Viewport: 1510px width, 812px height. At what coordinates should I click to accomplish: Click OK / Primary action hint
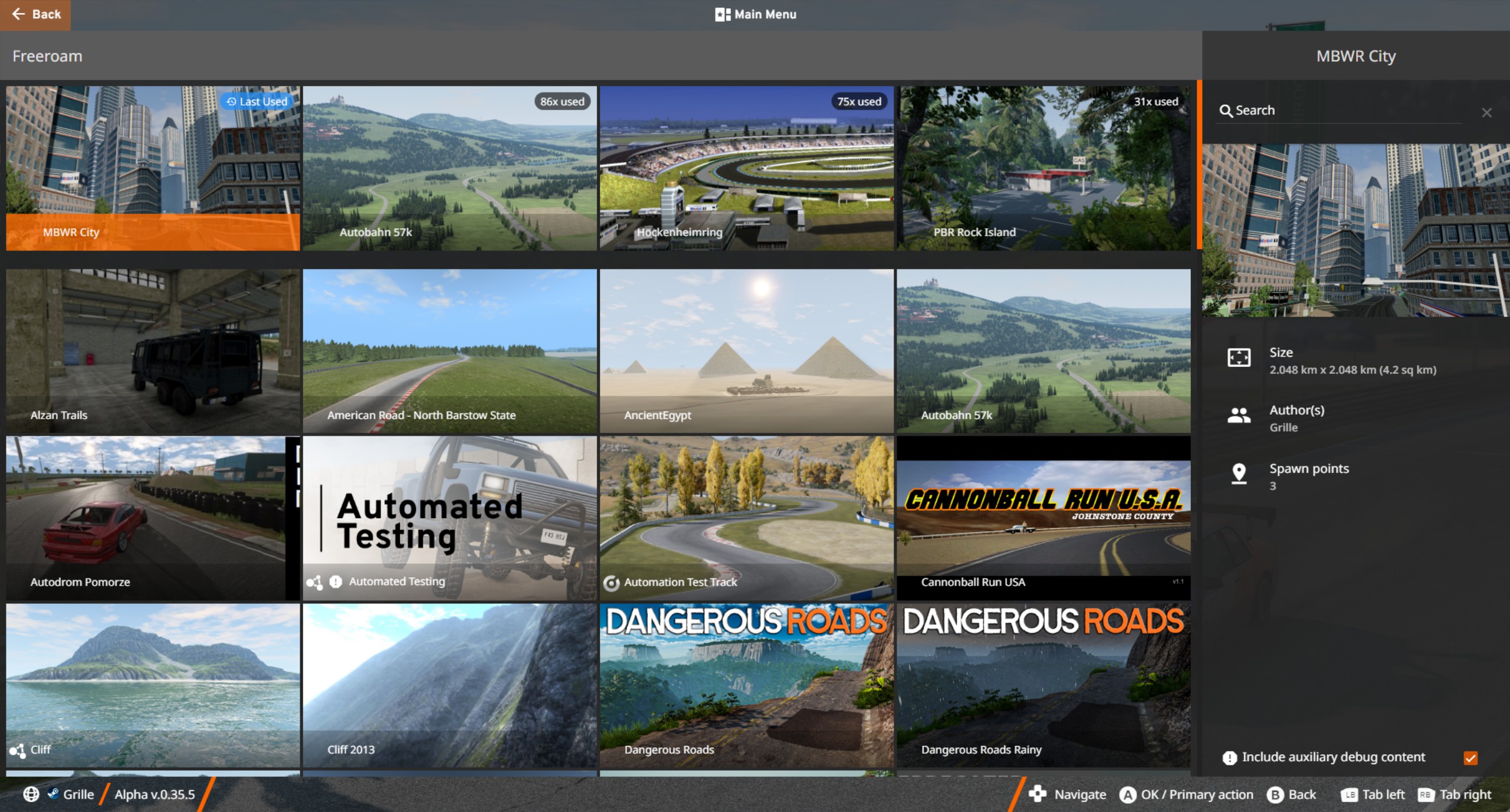[1197, 795]
